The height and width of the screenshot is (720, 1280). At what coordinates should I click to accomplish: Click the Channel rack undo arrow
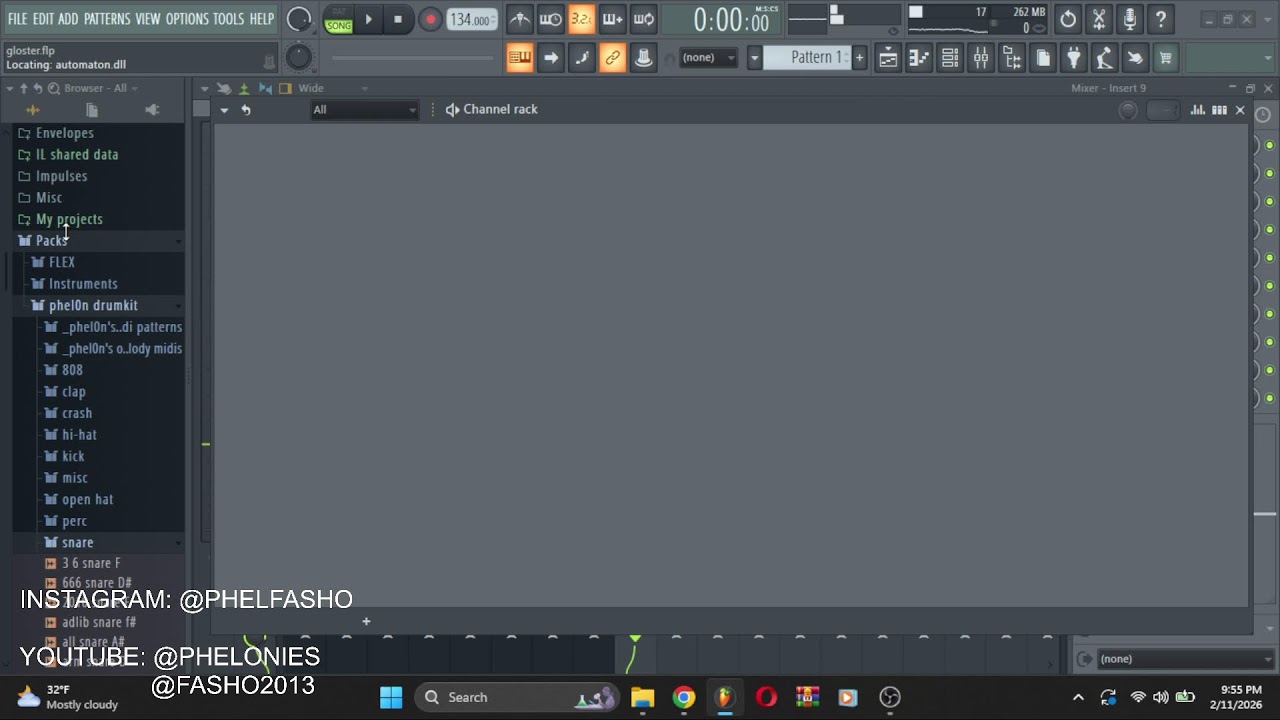click(x=246, y=110)
